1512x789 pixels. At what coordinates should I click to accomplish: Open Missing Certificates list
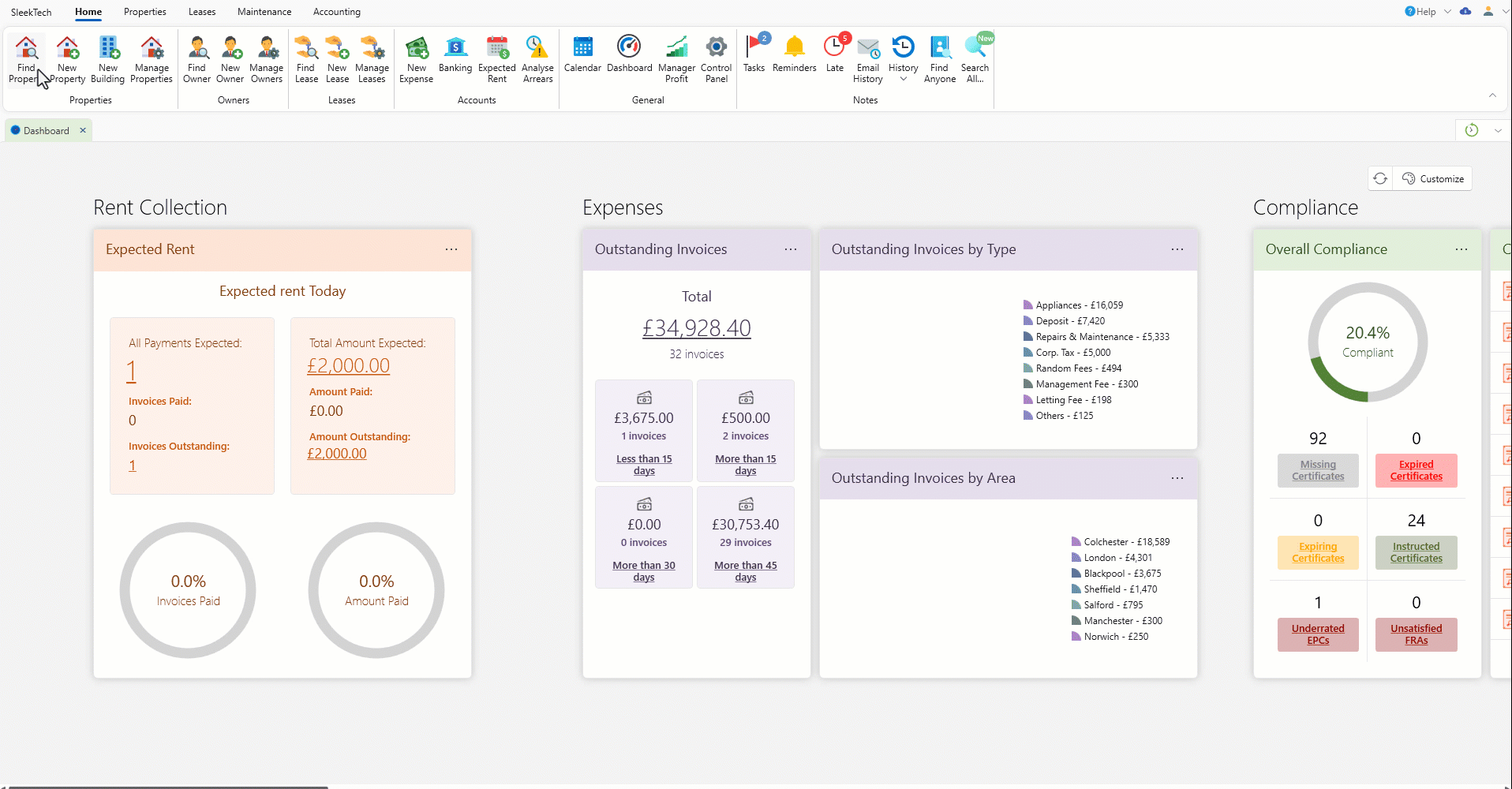click(1318, 470)
